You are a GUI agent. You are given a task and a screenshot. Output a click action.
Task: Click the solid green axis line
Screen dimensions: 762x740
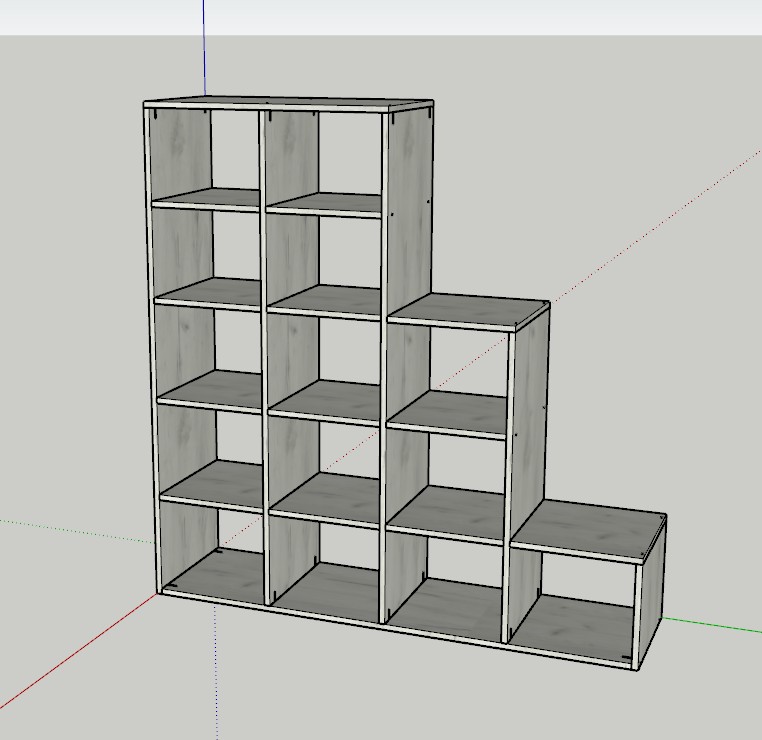(715, 626)
